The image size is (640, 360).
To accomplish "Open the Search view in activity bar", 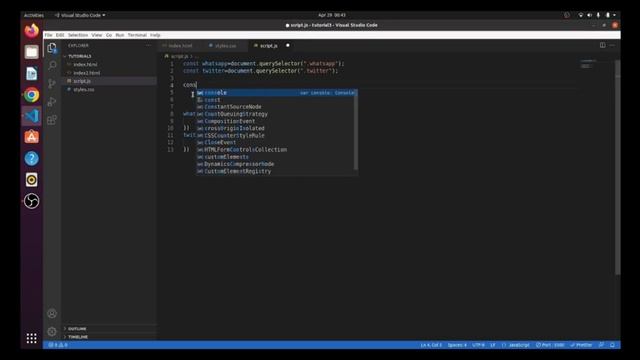I will 52,65.
